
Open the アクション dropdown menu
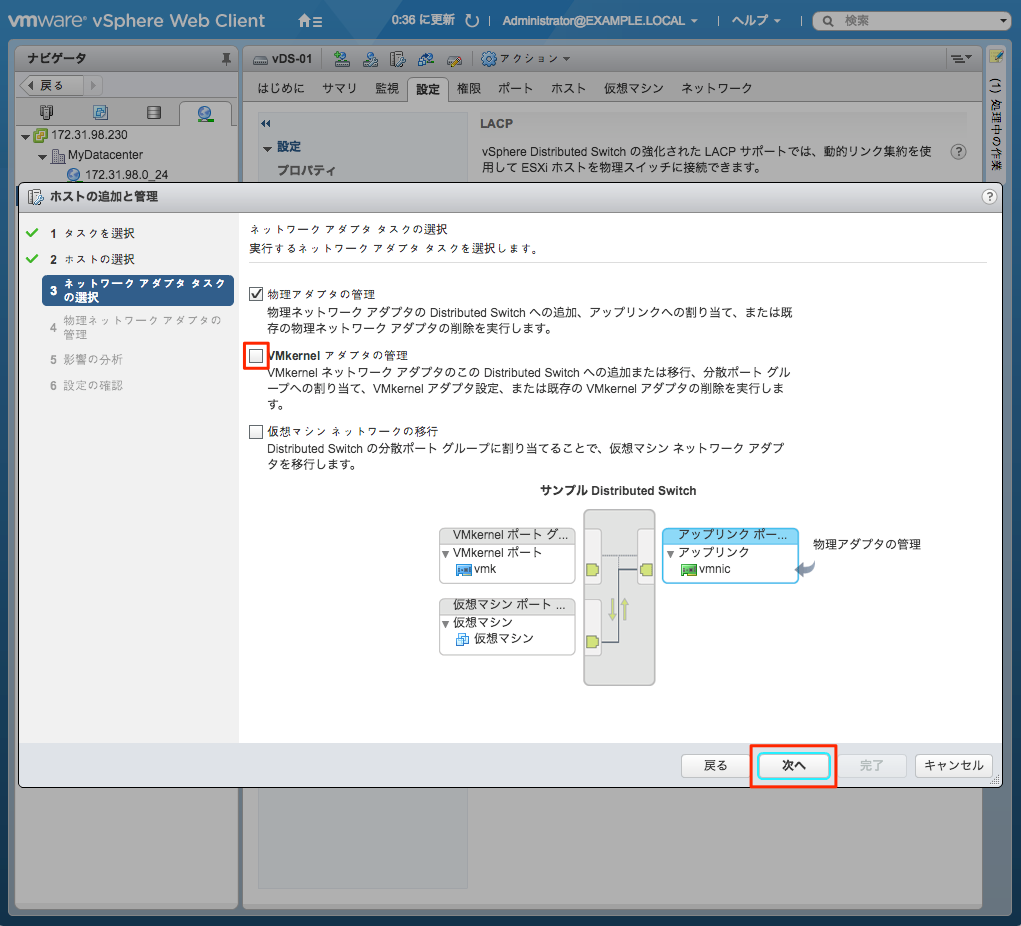[525, 59]
